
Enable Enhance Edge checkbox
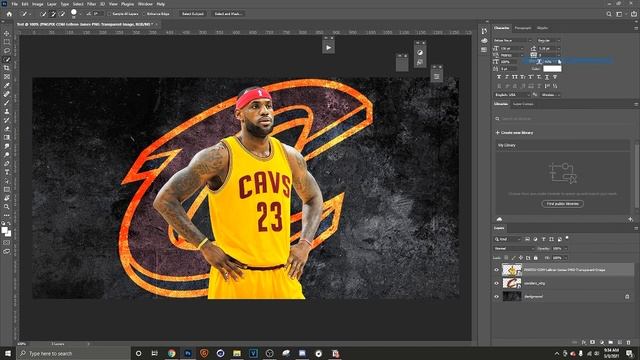point(144,14)
